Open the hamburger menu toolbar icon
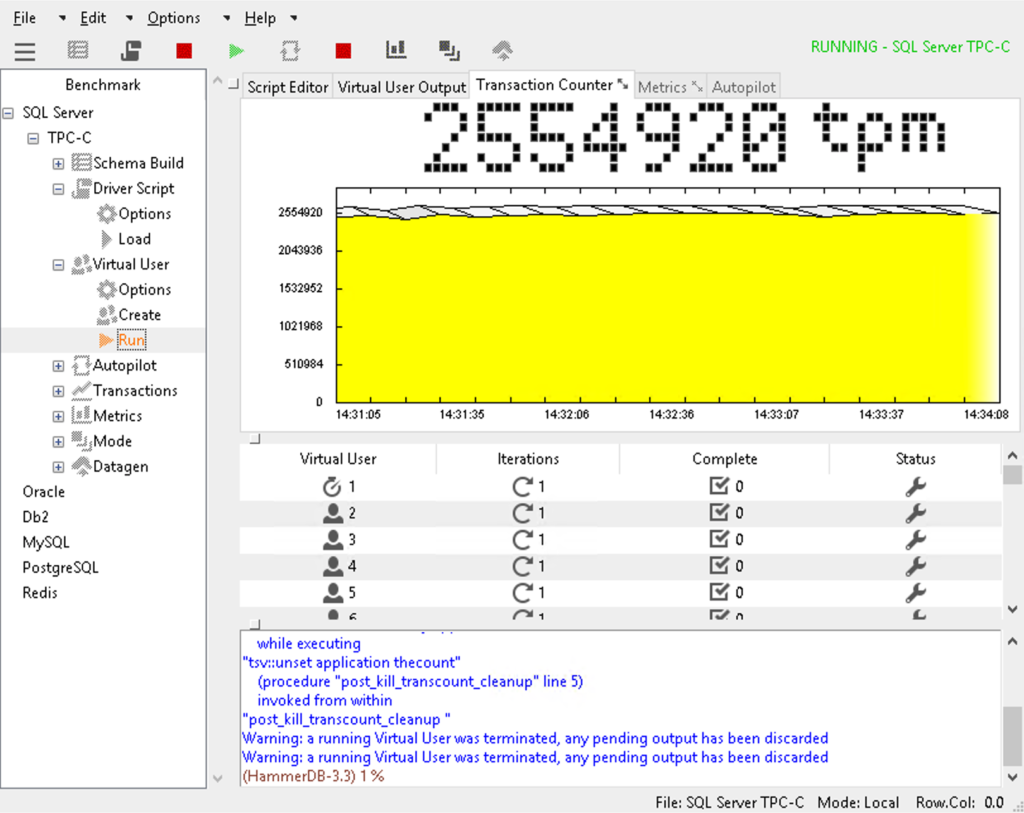The image size is (1024, 813). 25,51
